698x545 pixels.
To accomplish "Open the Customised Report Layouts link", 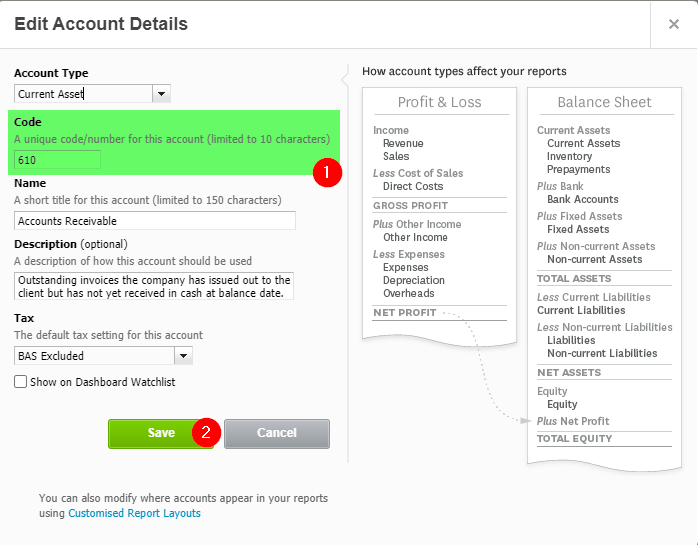I will pos(134,513).
